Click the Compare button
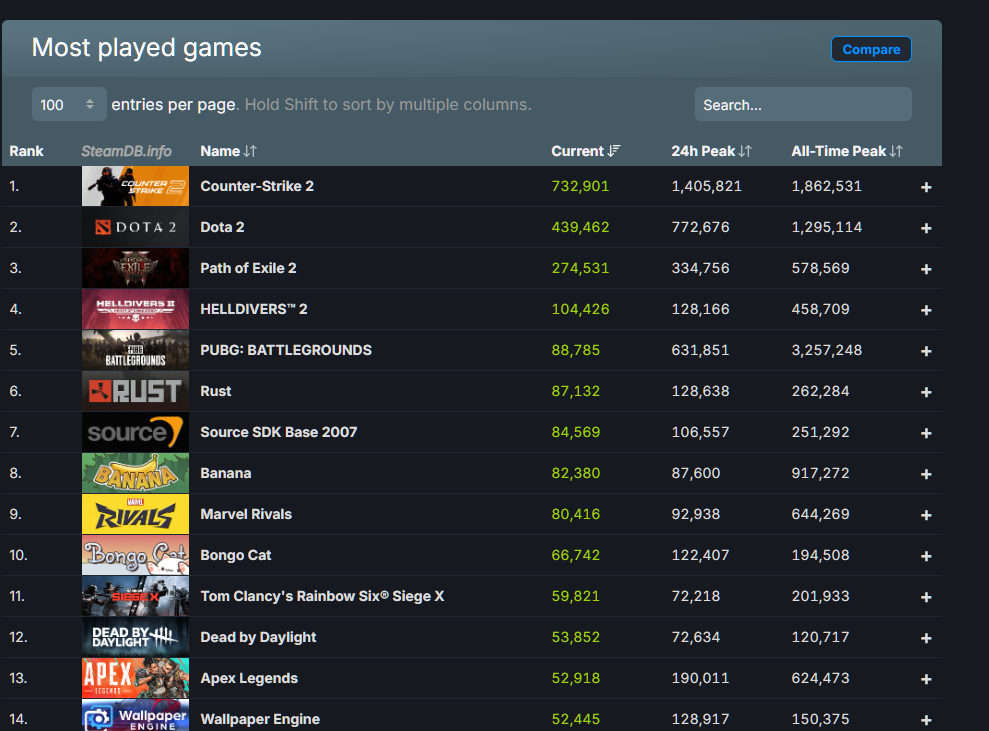This screenshot has height=731, width=989. 871,49
